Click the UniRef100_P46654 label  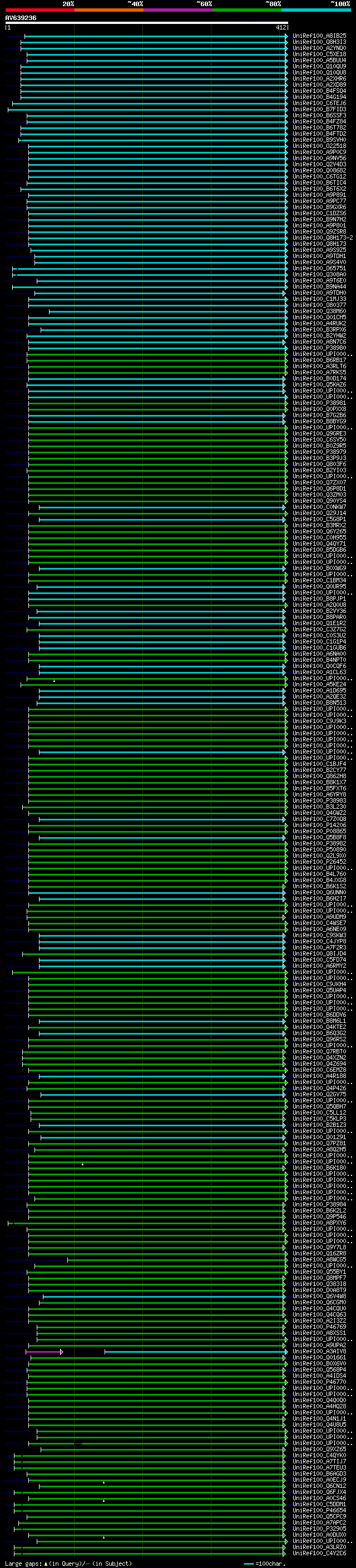(x=319, y=1510)
